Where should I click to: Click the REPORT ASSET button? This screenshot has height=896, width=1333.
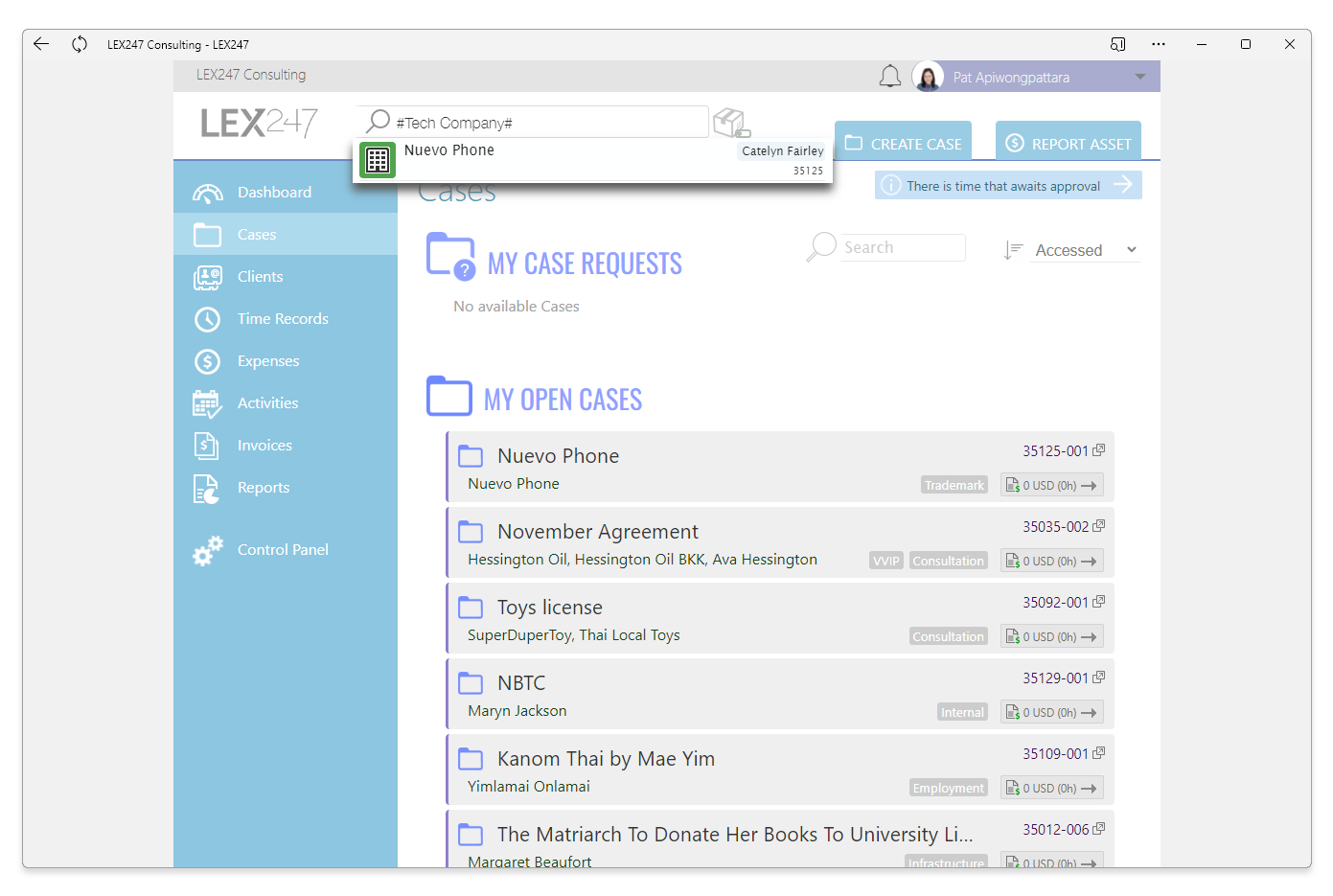click(1069, 141)
